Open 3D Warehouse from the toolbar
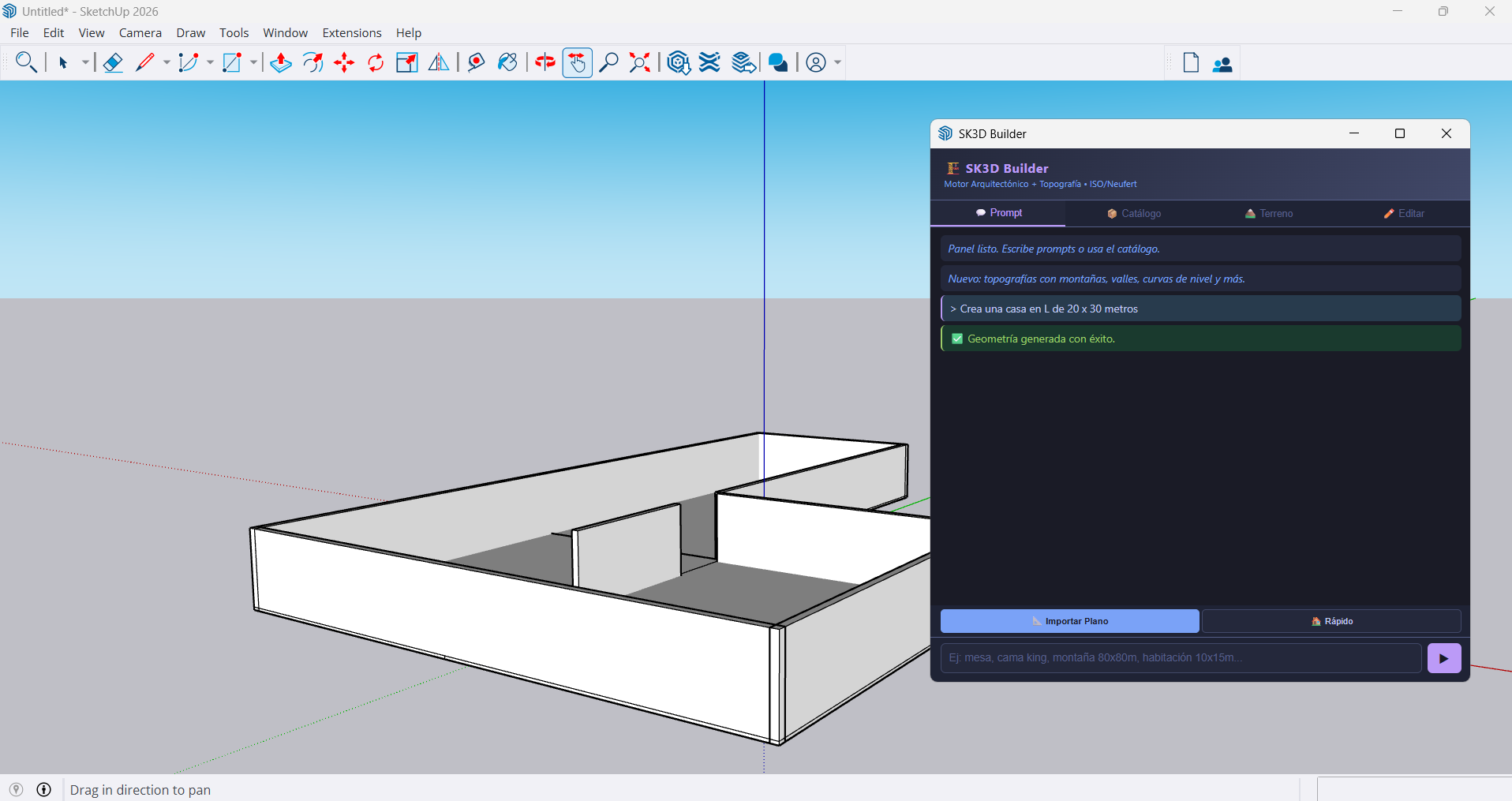 678,62
